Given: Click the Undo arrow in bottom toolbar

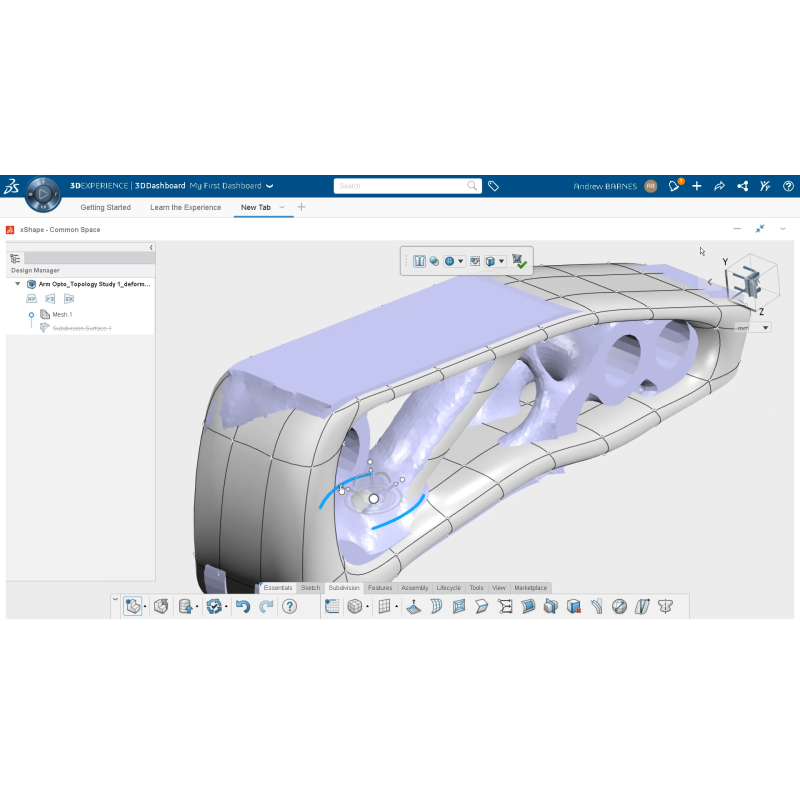Looking at the screenshot, I should 242,606.
